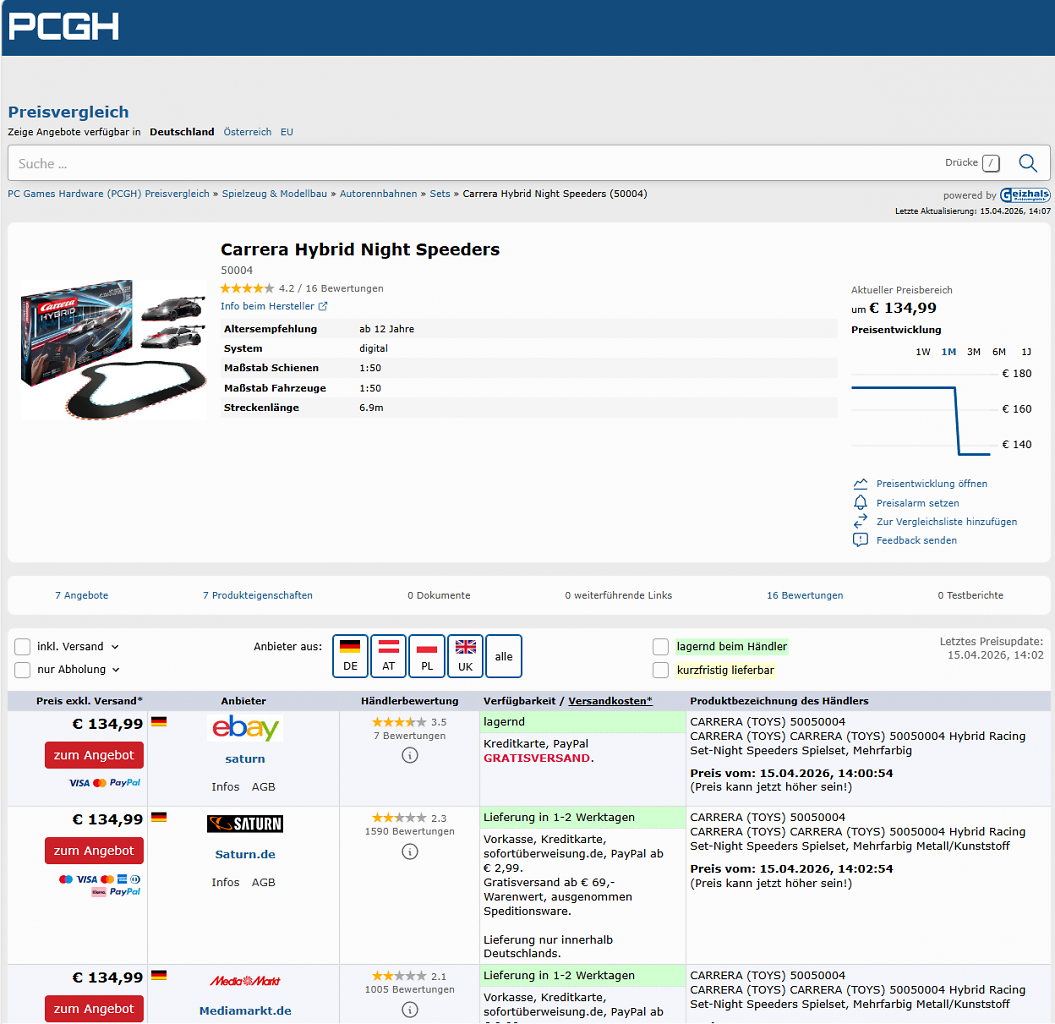This screenshot has width=1055, height=1024.
Task: Filter vendors by UK flag
Action: coord(465,656)
